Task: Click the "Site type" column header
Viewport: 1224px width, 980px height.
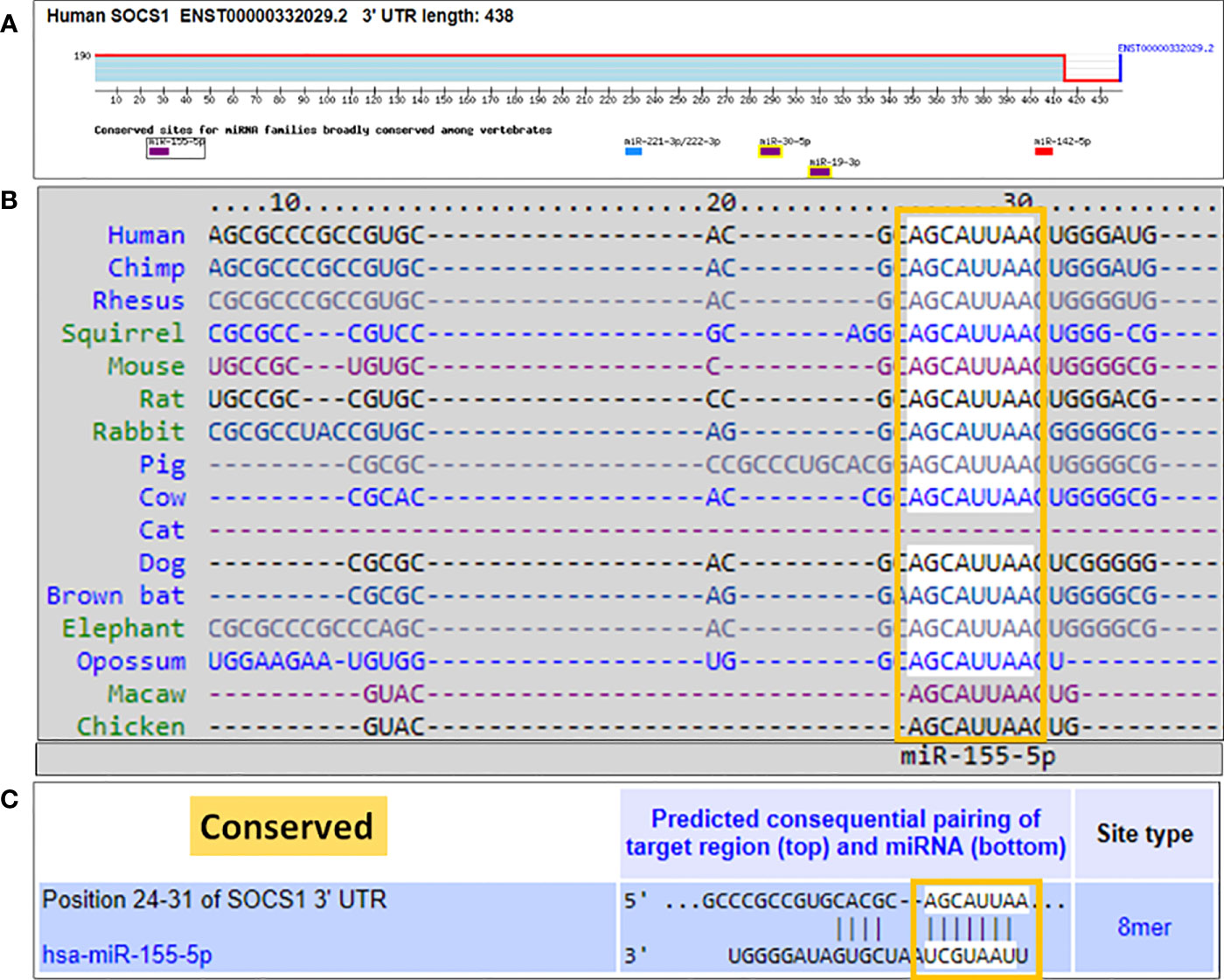Action: [1144, 834]
